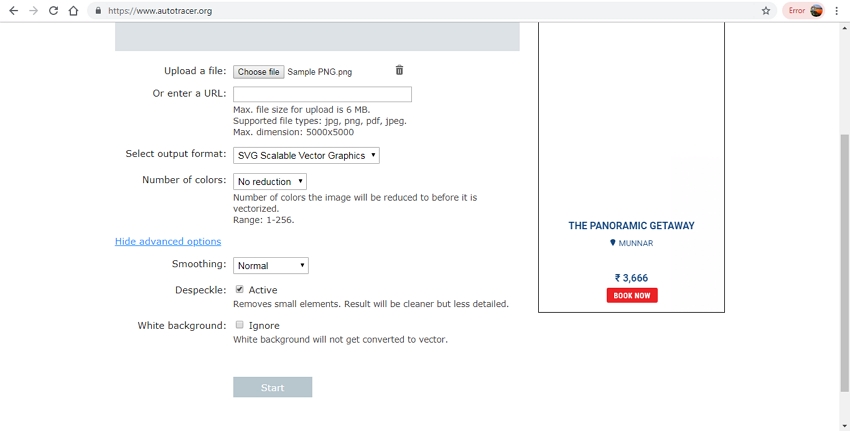Expand the Number of colors dropdown

tap(270, 182)
